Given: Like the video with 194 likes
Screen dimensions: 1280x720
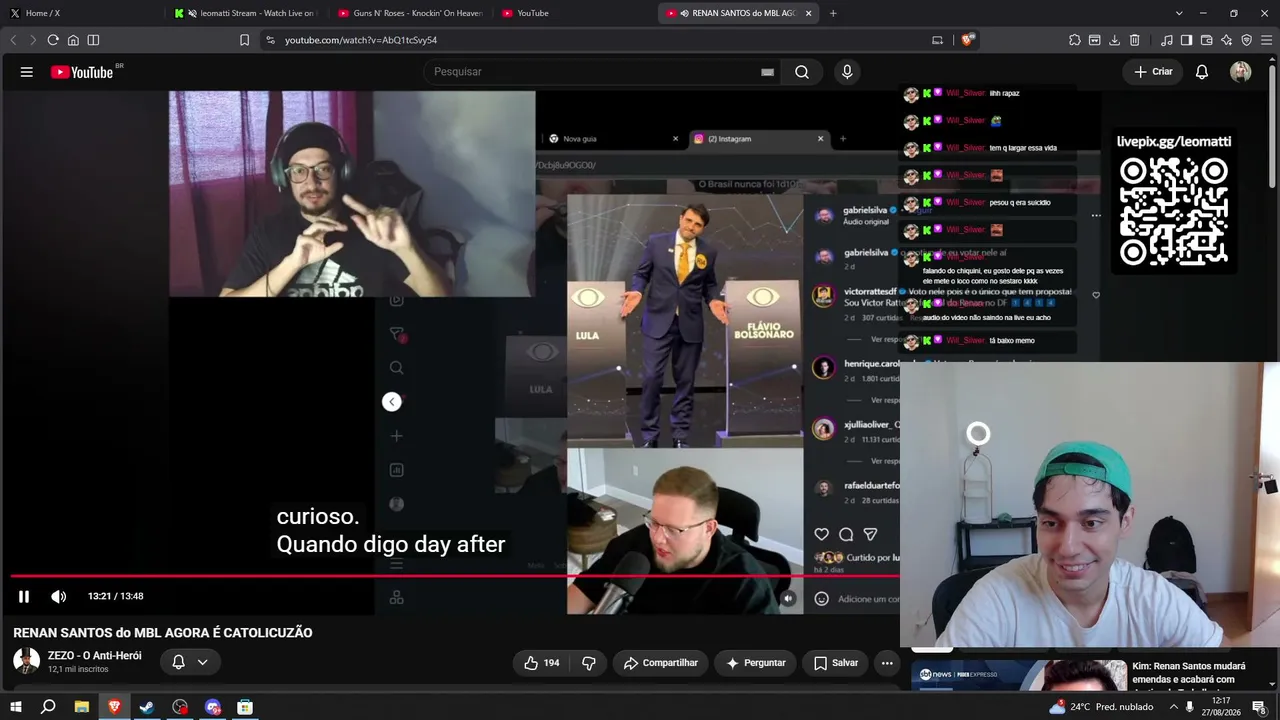Looking at the screenshot, I should 542,663.
